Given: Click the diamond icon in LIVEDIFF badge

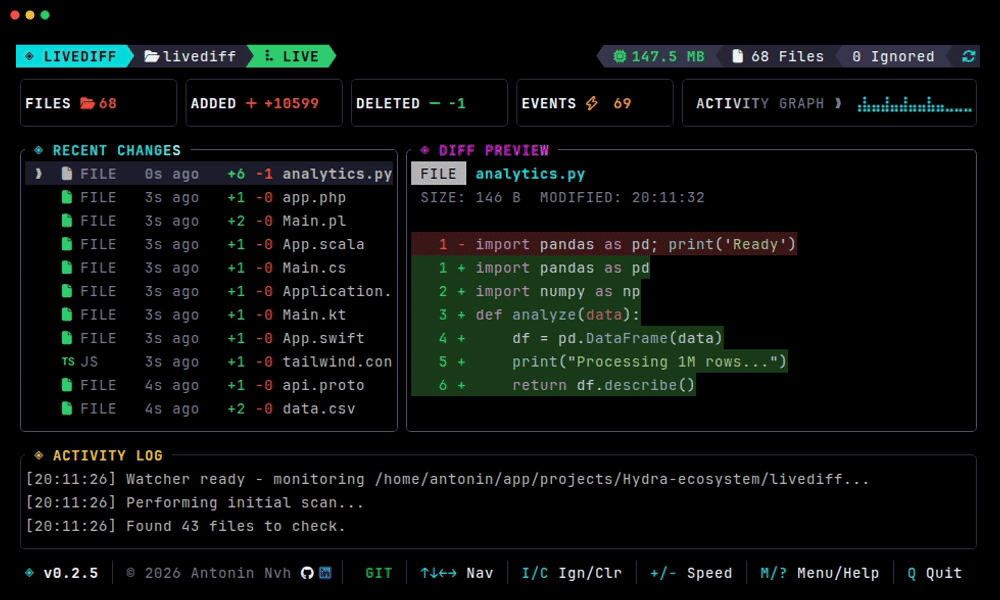Looking at the screenshot, I should [29, 56].
